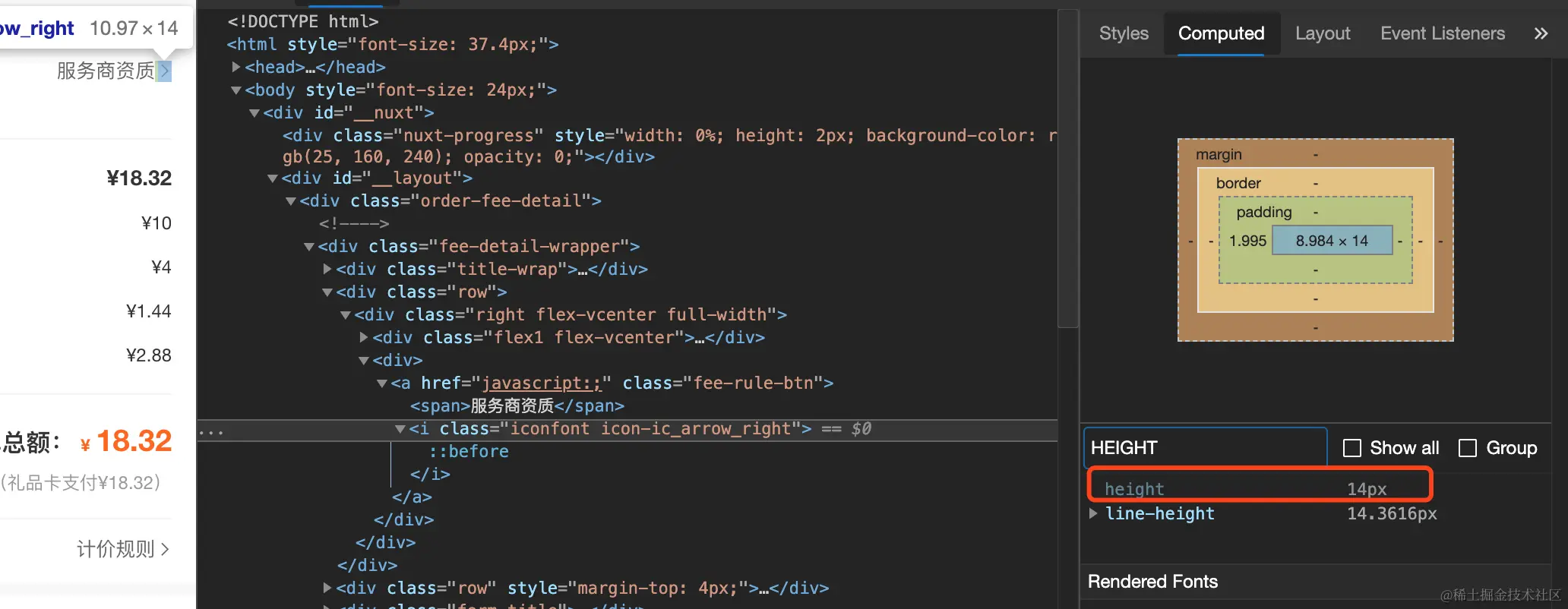The image size is (1568, 609).
Task: Collapse the order-fee-detail div node
Action: (291, 200)
